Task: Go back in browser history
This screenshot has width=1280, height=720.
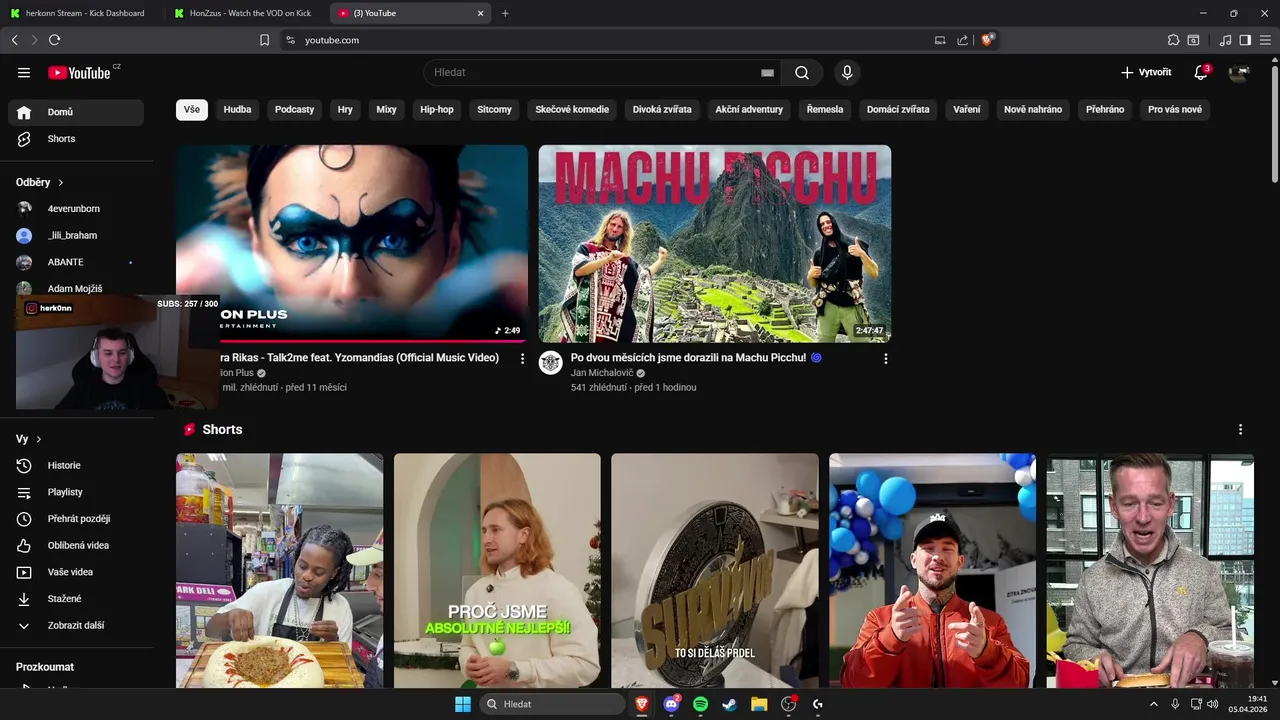Action: [x=14, y=40]
